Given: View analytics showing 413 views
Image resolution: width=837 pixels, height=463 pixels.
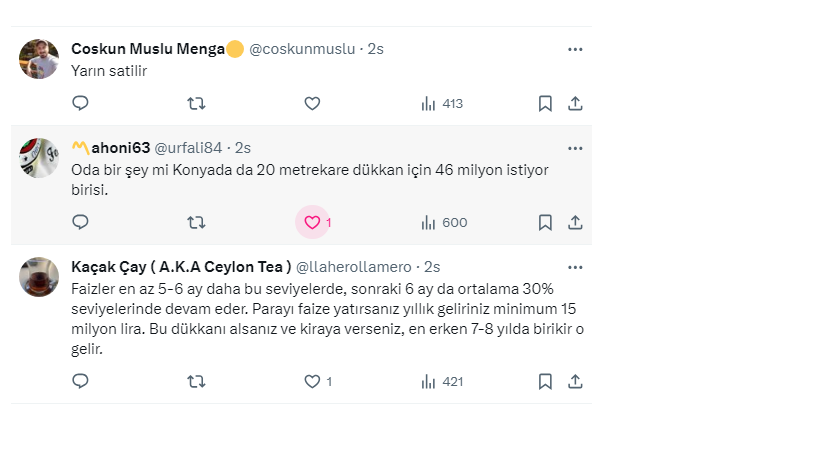Looking at the screenshot, I should (x=442, y=103).
